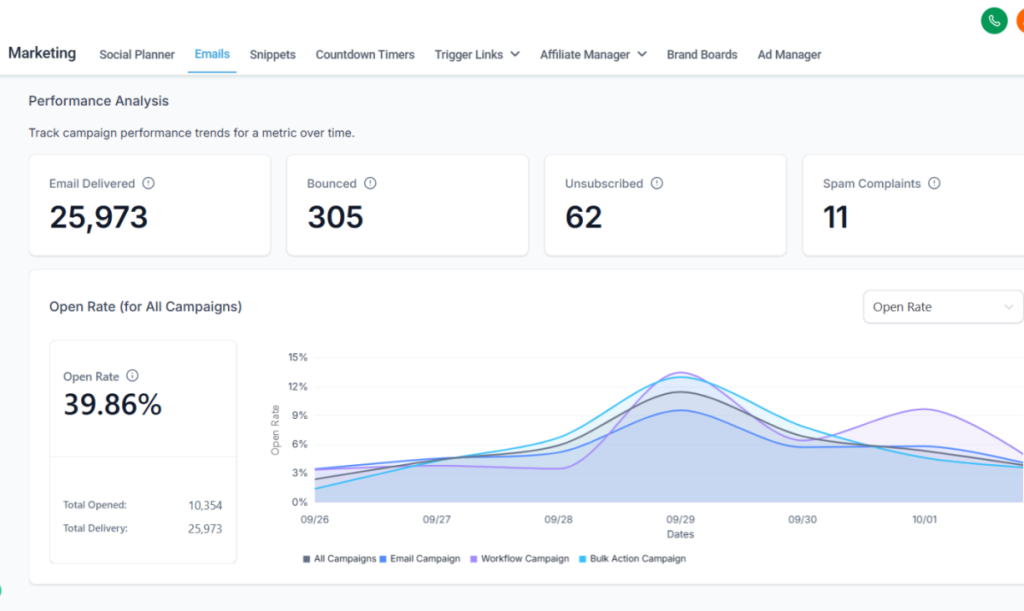Toggle Workflow Campaign legend series
The height and width of the screenshot is (611, 1024).
[x=520, y=559]
